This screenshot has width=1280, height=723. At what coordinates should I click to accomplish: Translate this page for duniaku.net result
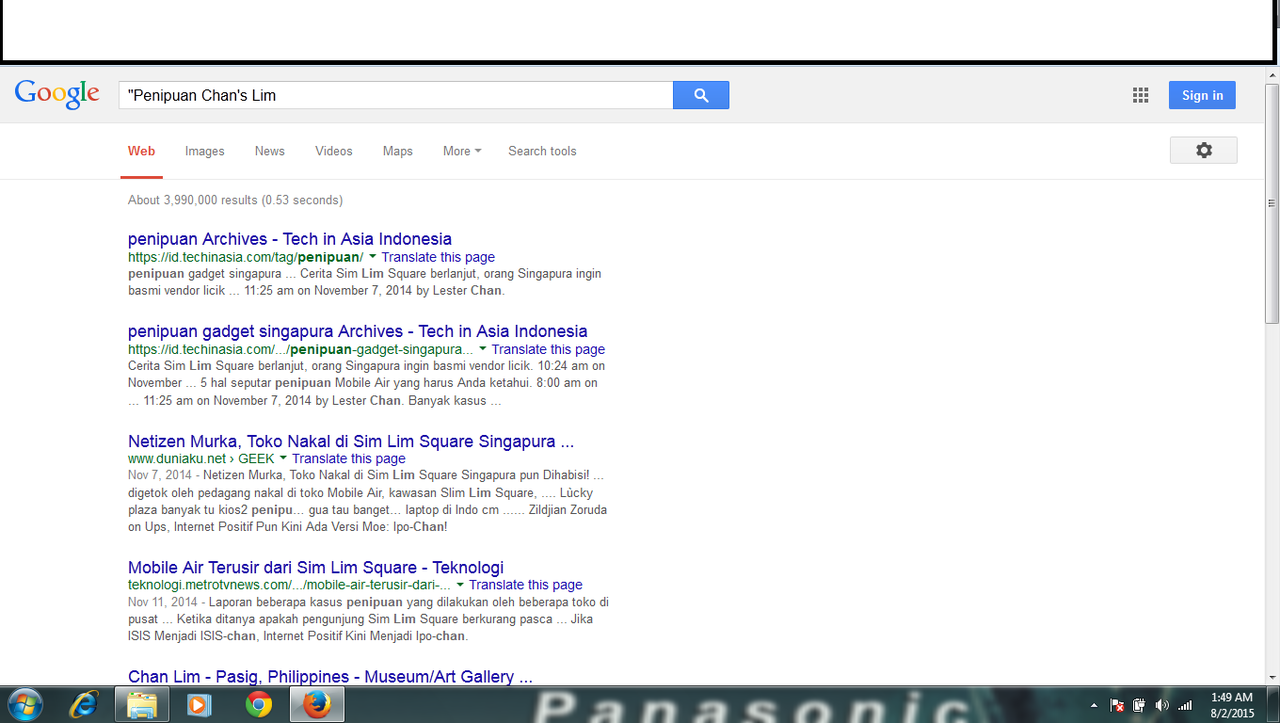(349, 459)
